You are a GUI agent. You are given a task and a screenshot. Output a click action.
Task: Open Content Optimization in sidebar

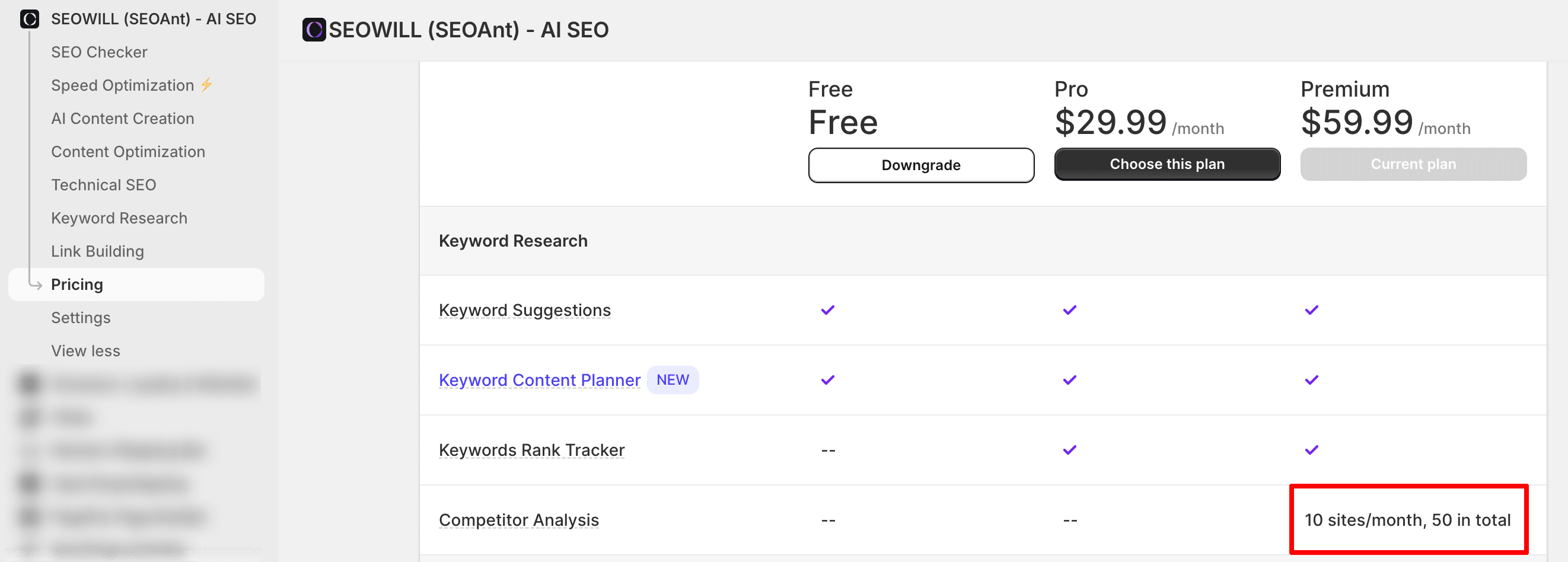point(128,152)
